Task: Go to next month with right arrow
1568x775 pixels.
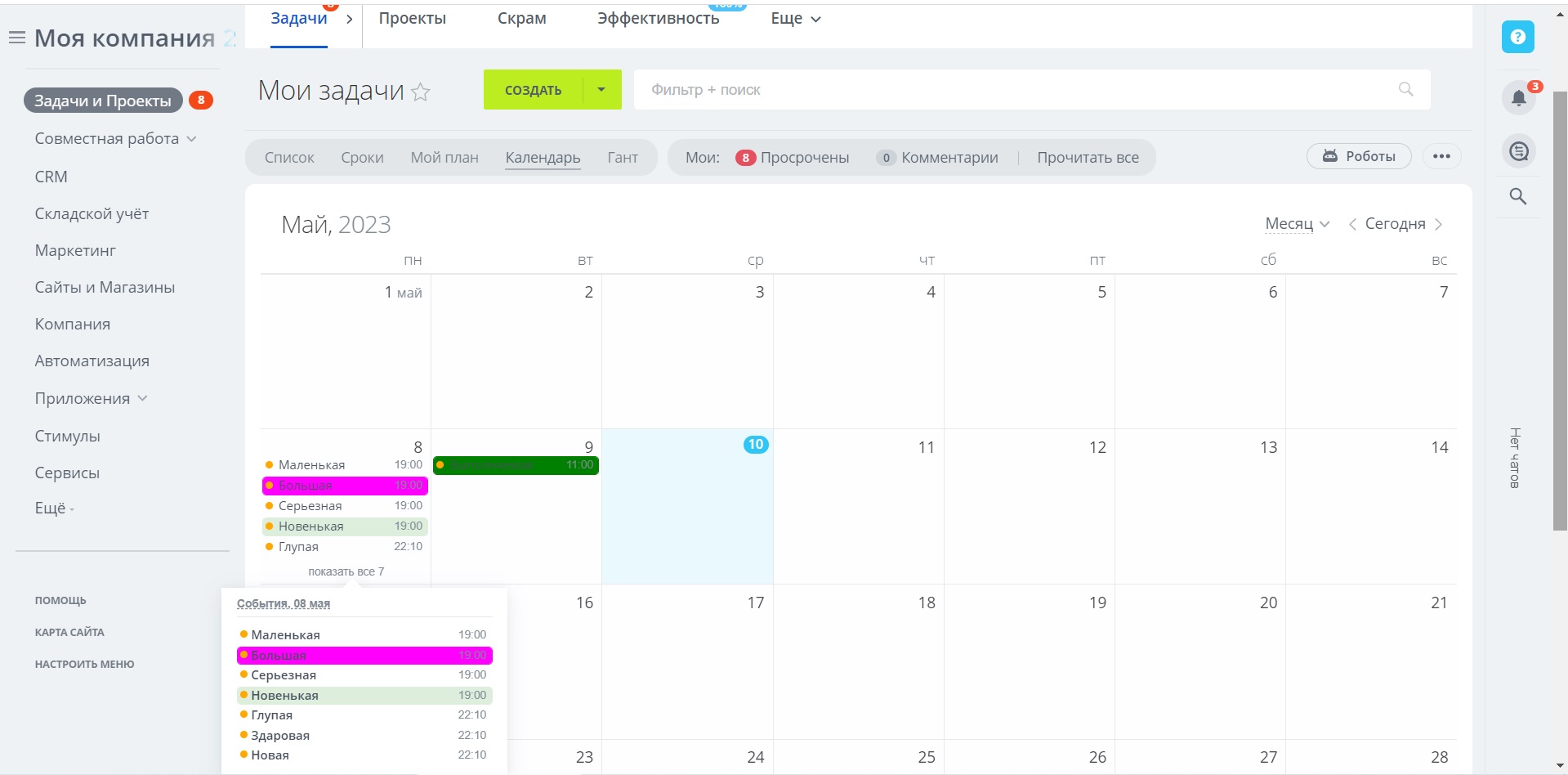Action: pyautogui.click(x=1439, y=224)
